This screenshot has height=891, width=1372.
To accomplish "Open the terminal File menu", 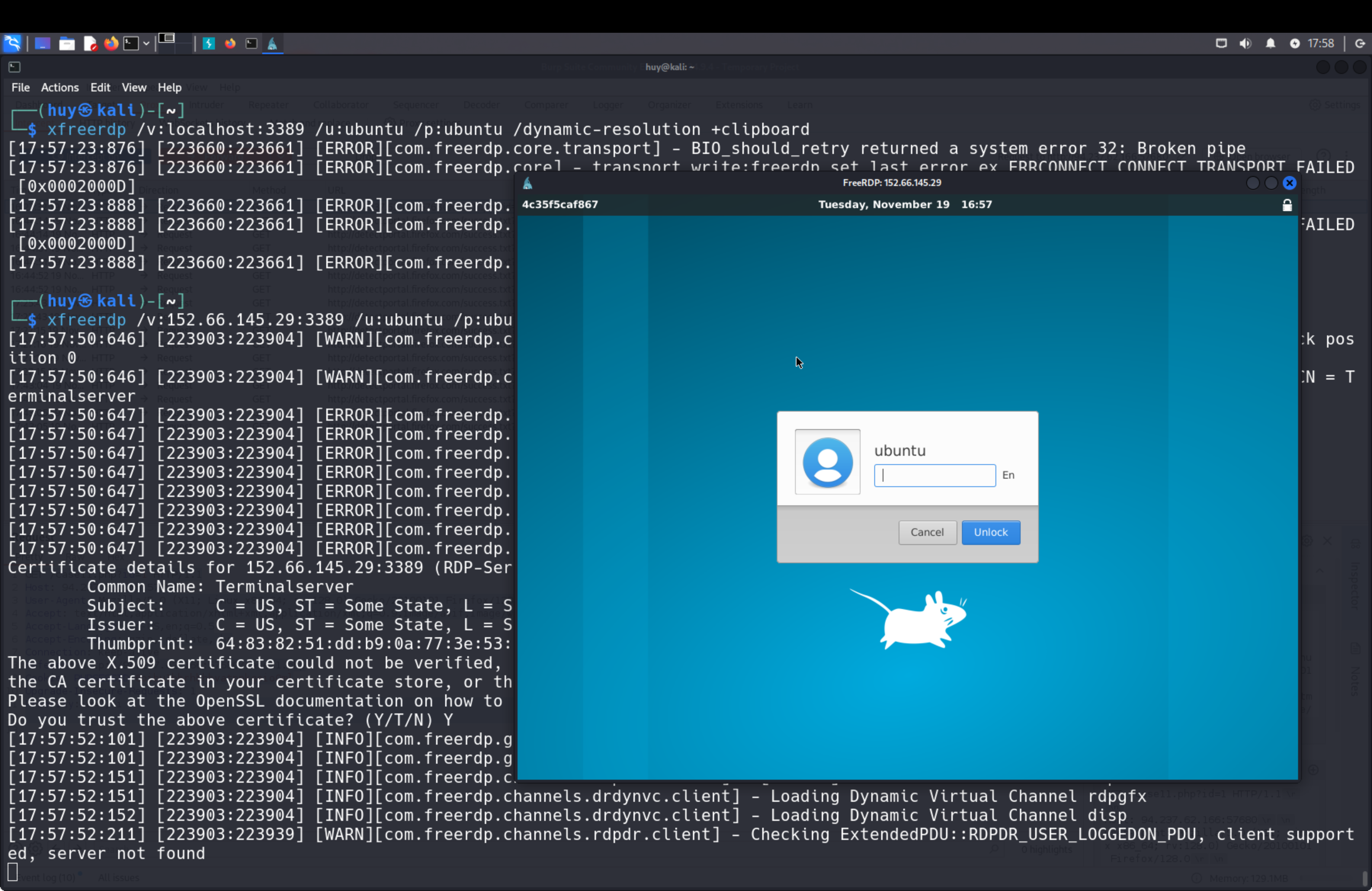I will click(x=20, y=88).
